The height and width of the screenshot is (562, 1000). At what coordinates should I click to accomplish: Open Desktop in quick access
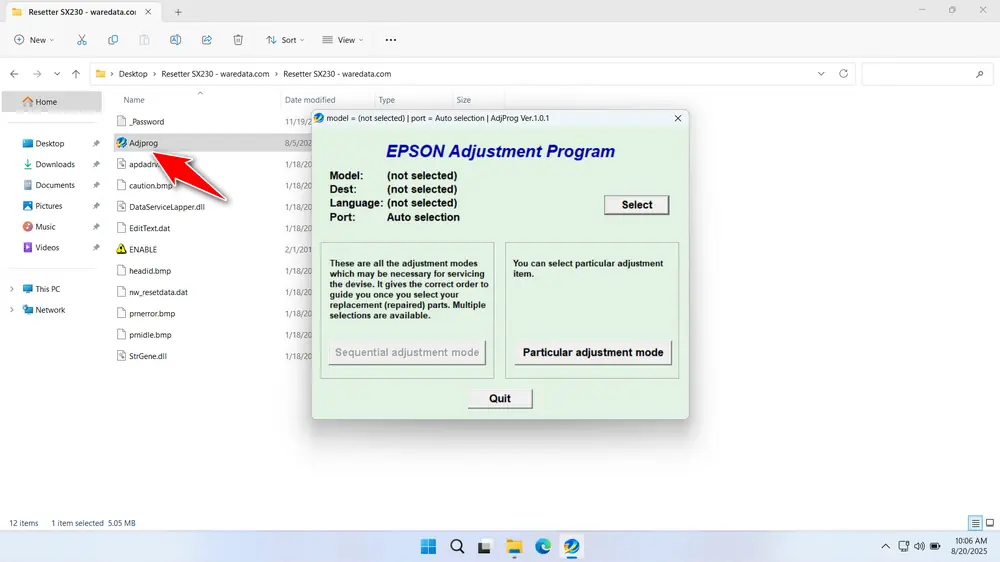tap(50, 144)
